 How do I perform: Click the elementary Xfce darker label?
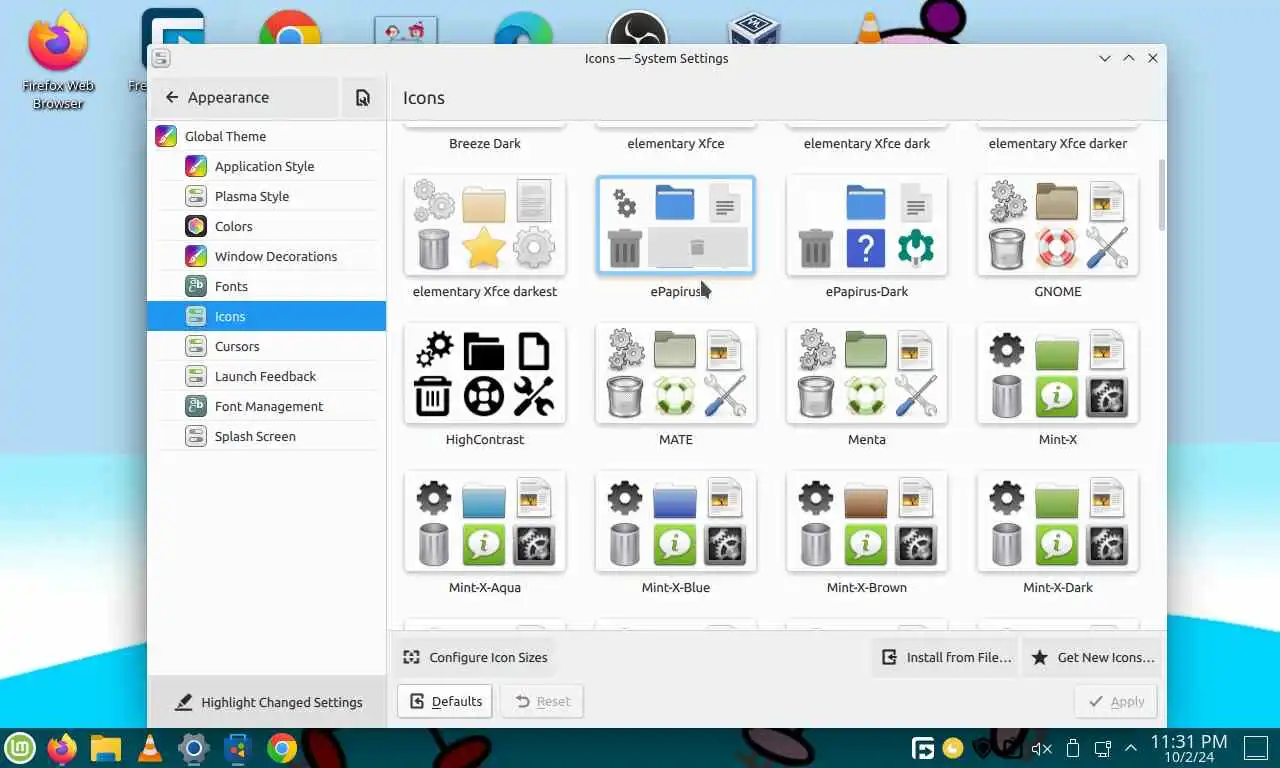[1058, 143]
